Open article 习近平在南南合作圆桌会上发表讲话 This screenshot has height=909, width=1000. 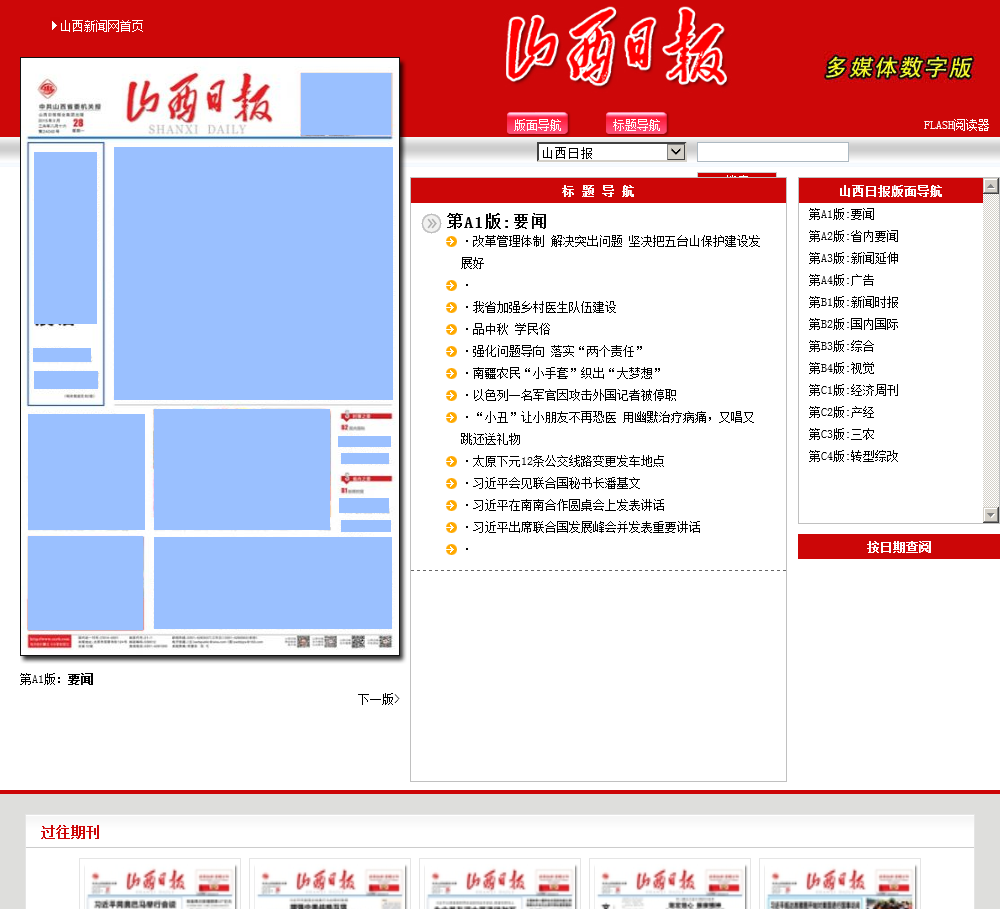pyautogui.click(x=568, y=505)
